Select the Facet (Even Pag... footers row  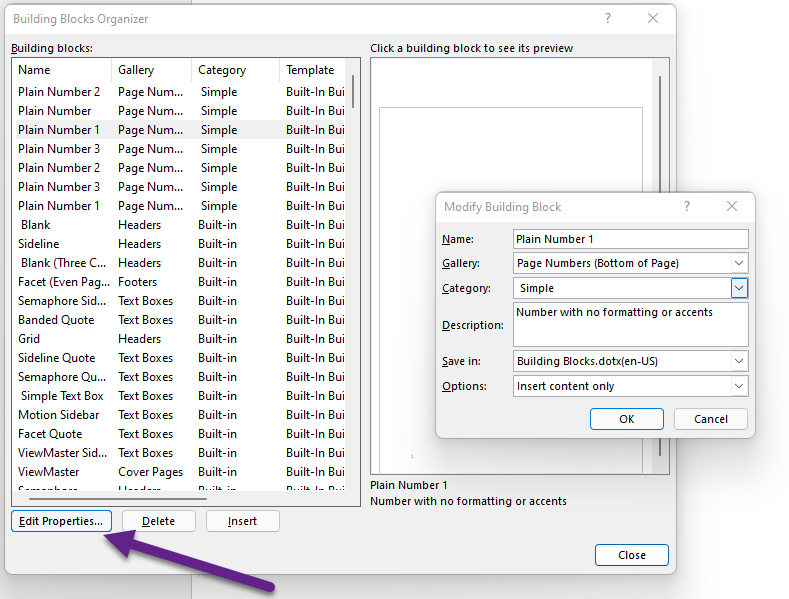(181, 282)
